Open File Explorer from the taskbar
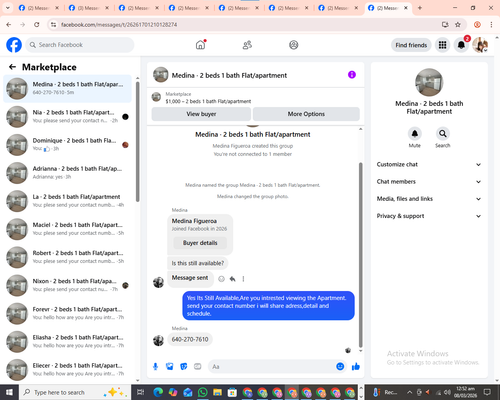Screen dimensions: 500x400 217,392
